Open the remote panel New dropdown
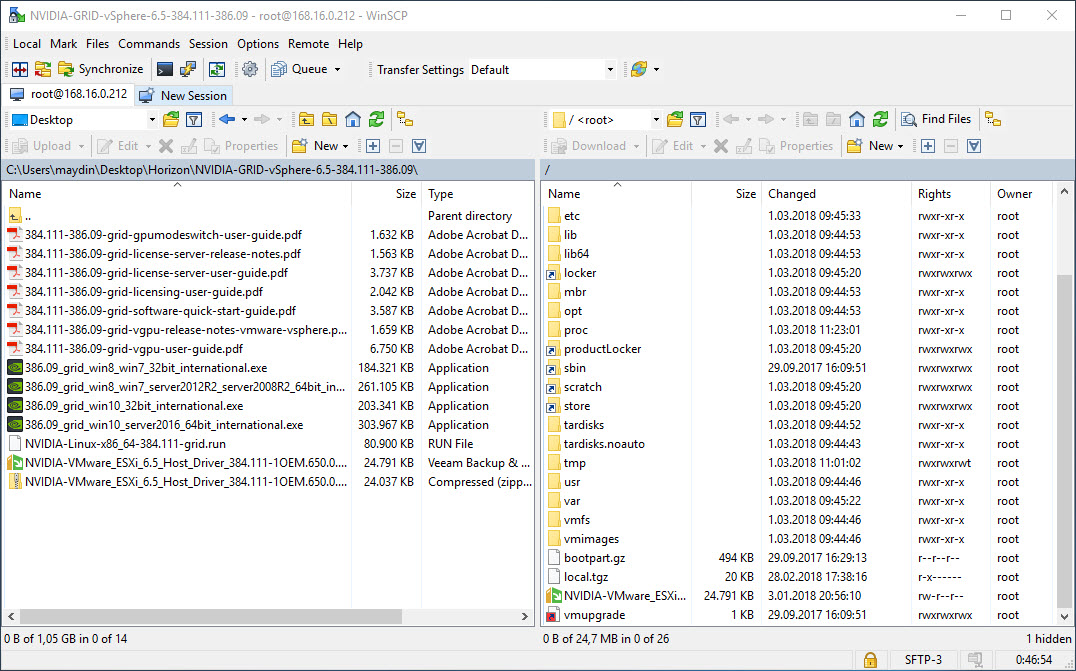The image size is (1076, 671). coord(876,146)
